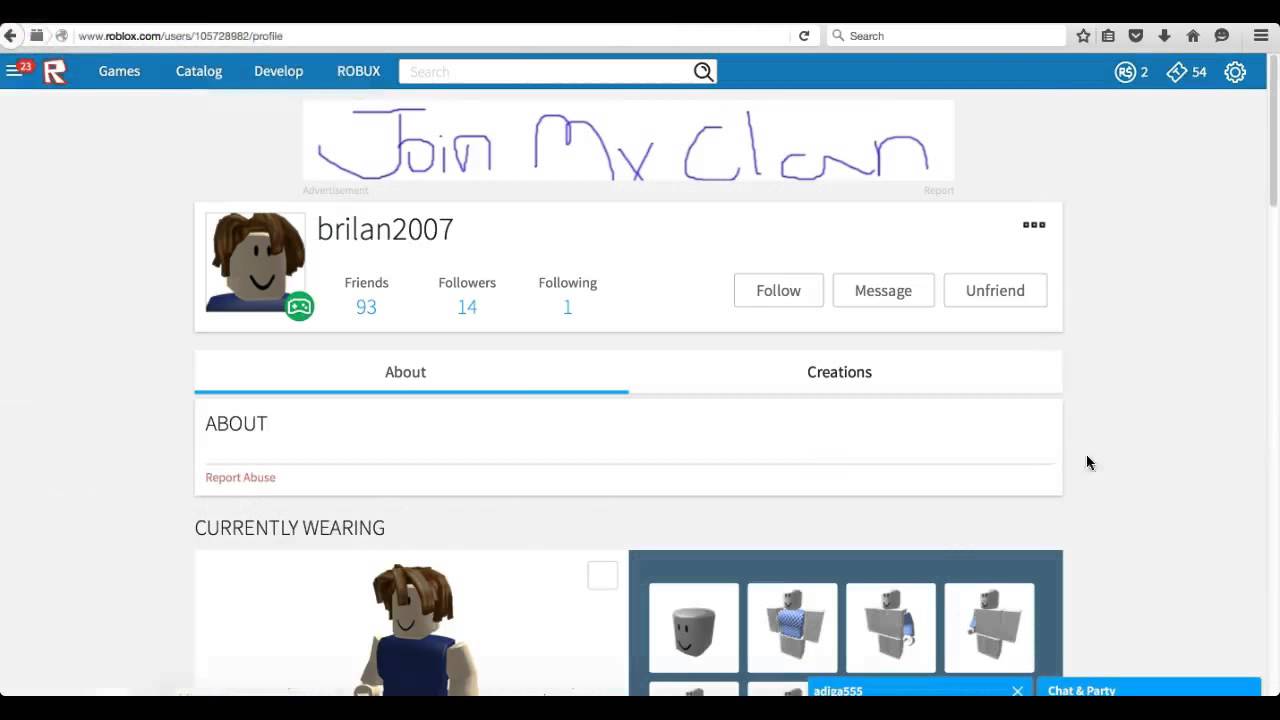Open the bookmarks list icon

(x=1108, y=36)
